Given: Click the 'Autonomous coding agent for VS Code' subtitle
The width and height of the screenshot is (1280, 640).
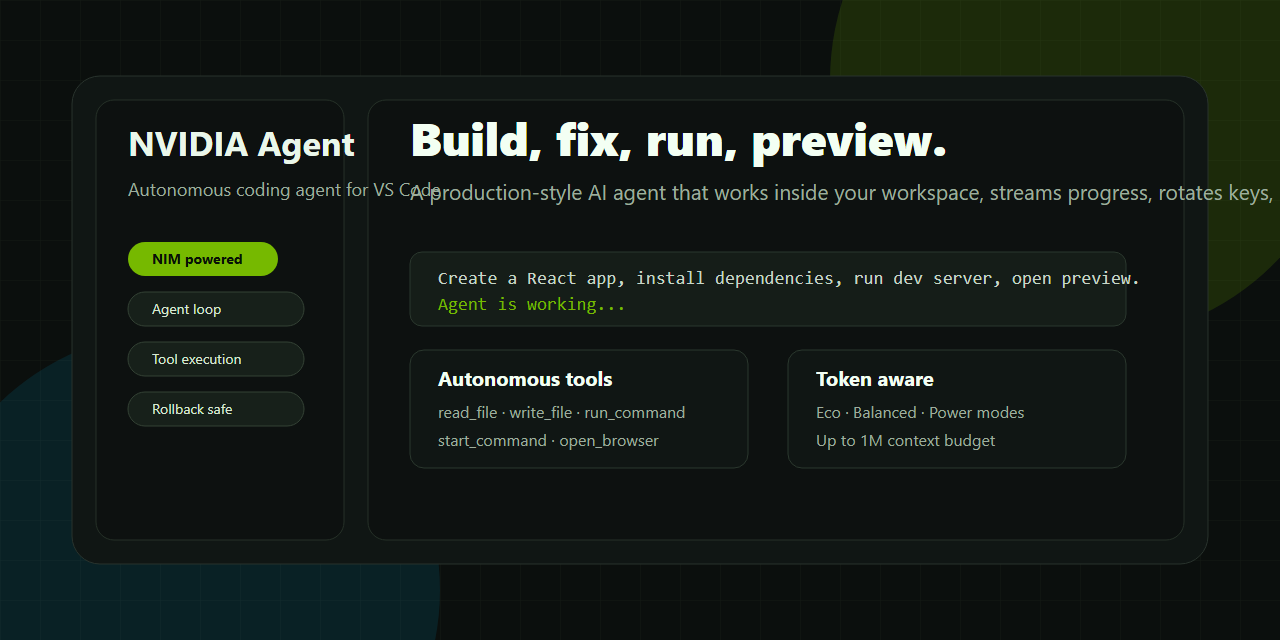Looking at the screenshot, I should [x=284, y=190].
